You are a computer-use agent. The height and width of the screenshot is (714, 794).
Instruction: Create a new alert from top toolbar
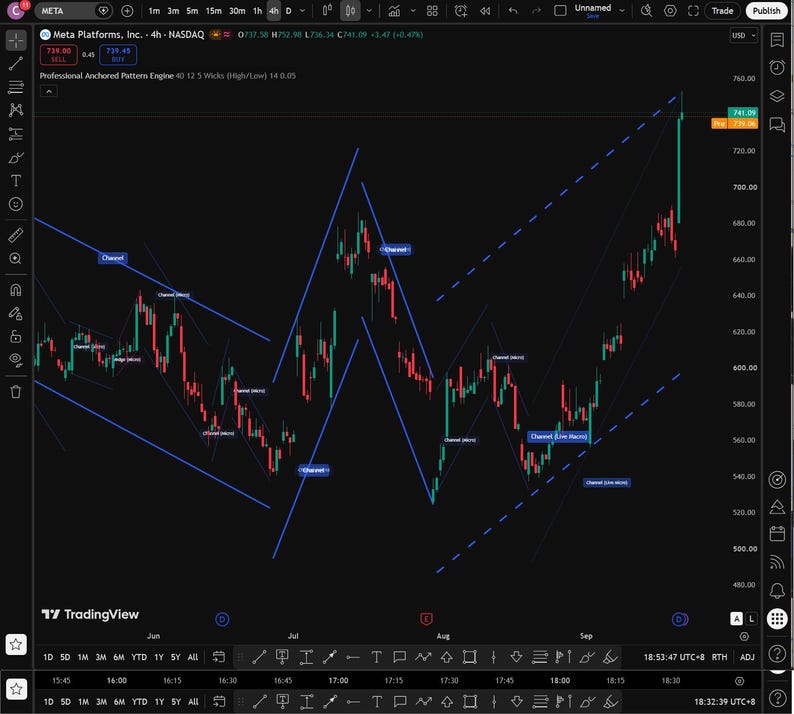[460, 11]
